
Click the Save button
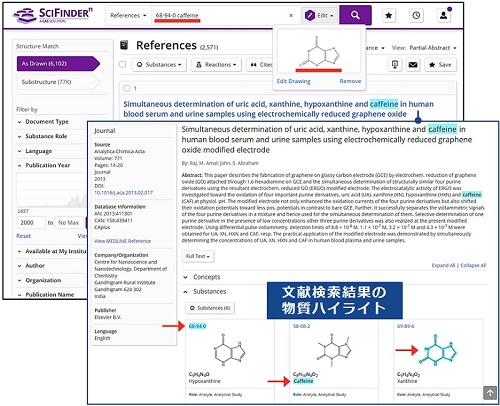point(440,64)
